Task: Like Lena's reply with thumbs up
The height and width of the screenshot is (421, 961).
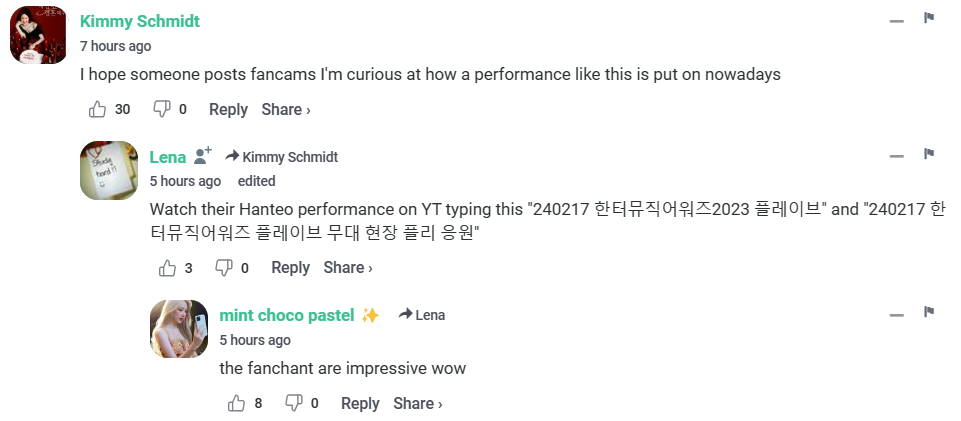Action: coord(167,267)
